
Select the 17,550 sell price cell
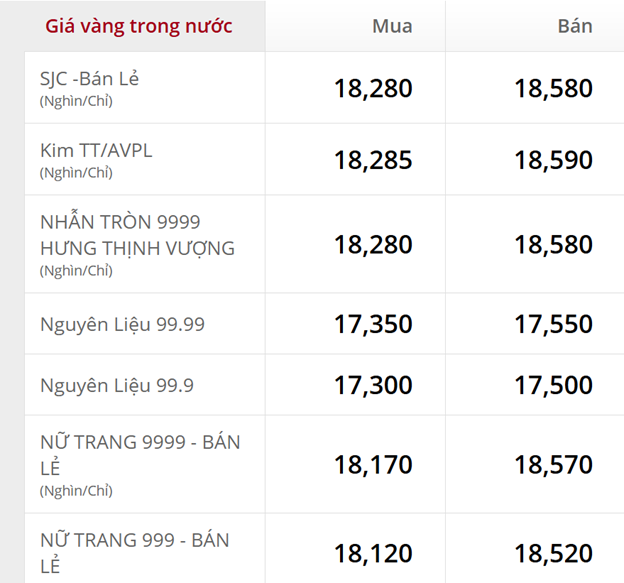(x=553, y=324)
